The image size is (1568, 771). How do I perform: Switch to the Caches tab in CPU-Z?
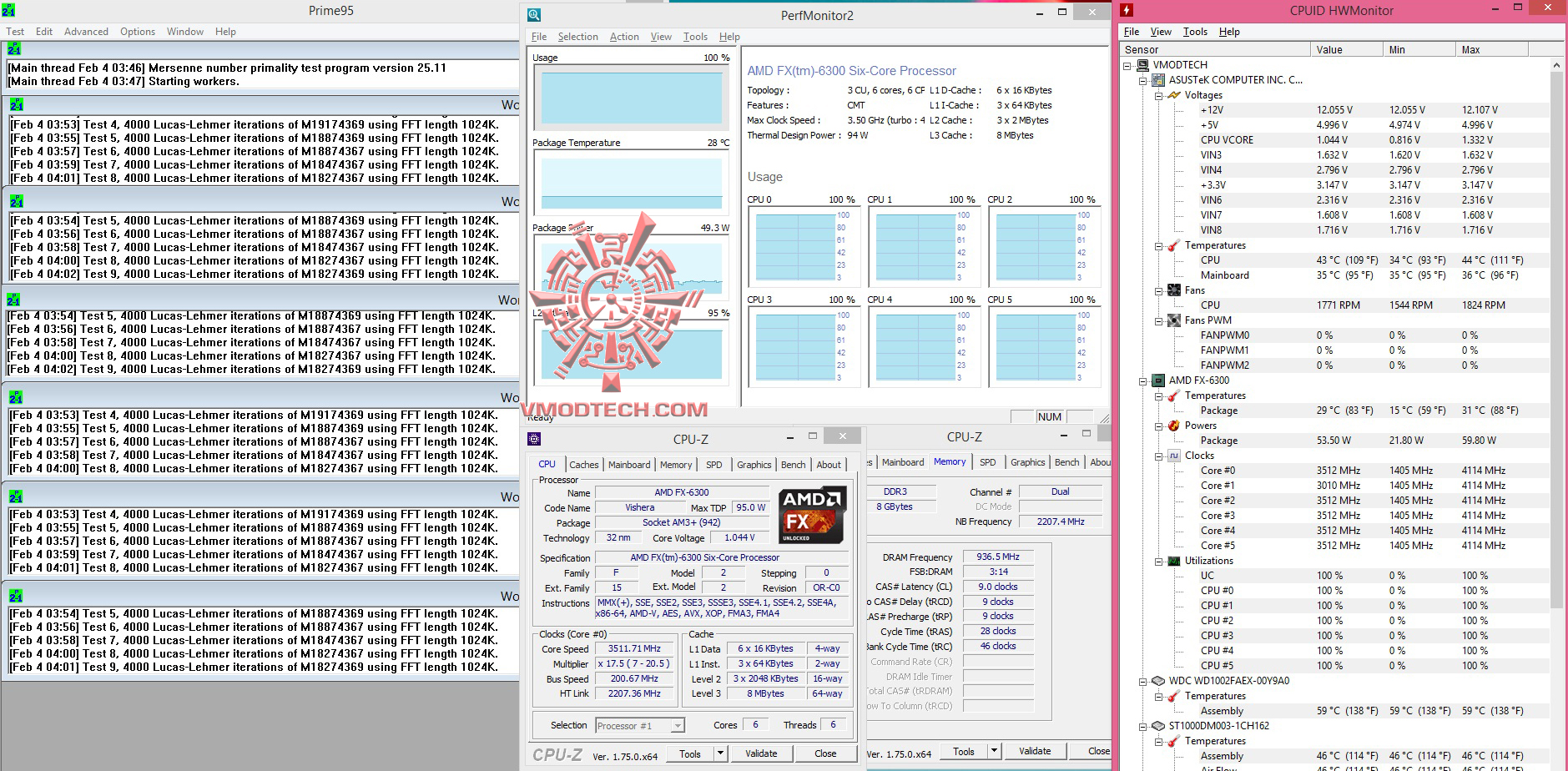[x=584, y=465]
